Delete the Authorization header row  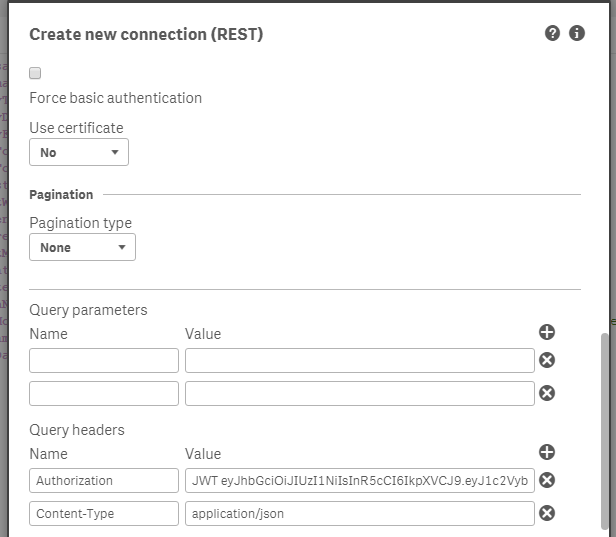click(x=547, y=480)
